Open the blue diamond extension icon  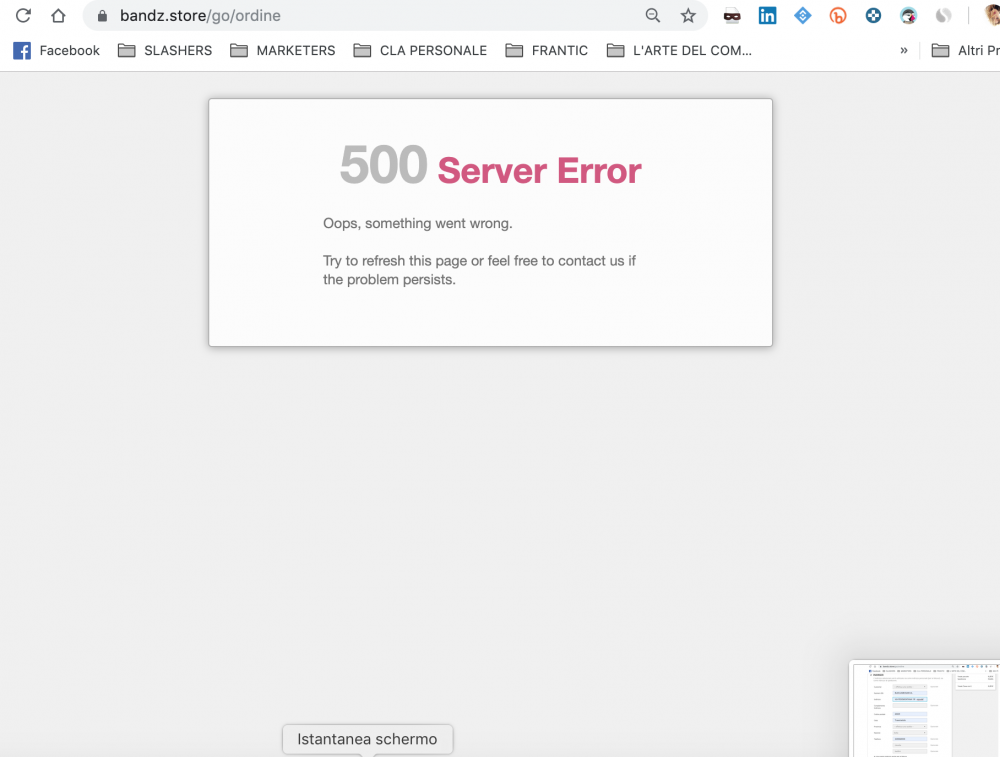pos(802,15)
